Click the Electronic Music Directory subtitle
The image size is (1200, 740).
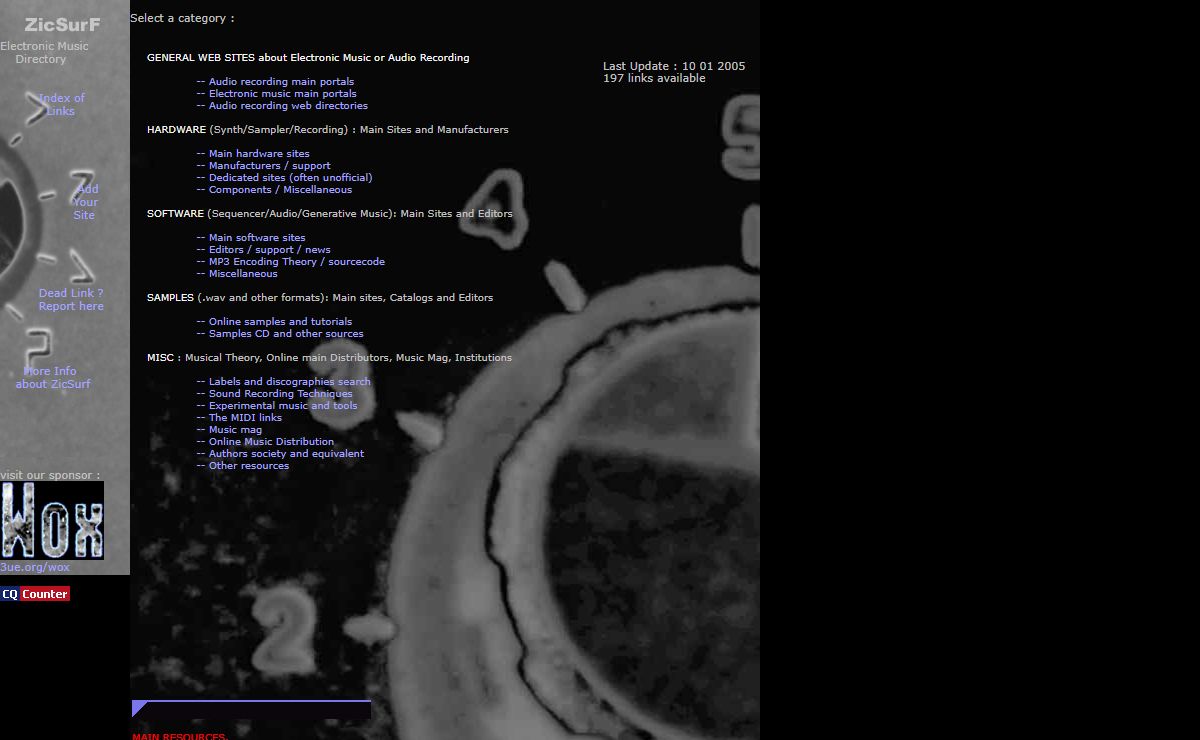[44, 53]
